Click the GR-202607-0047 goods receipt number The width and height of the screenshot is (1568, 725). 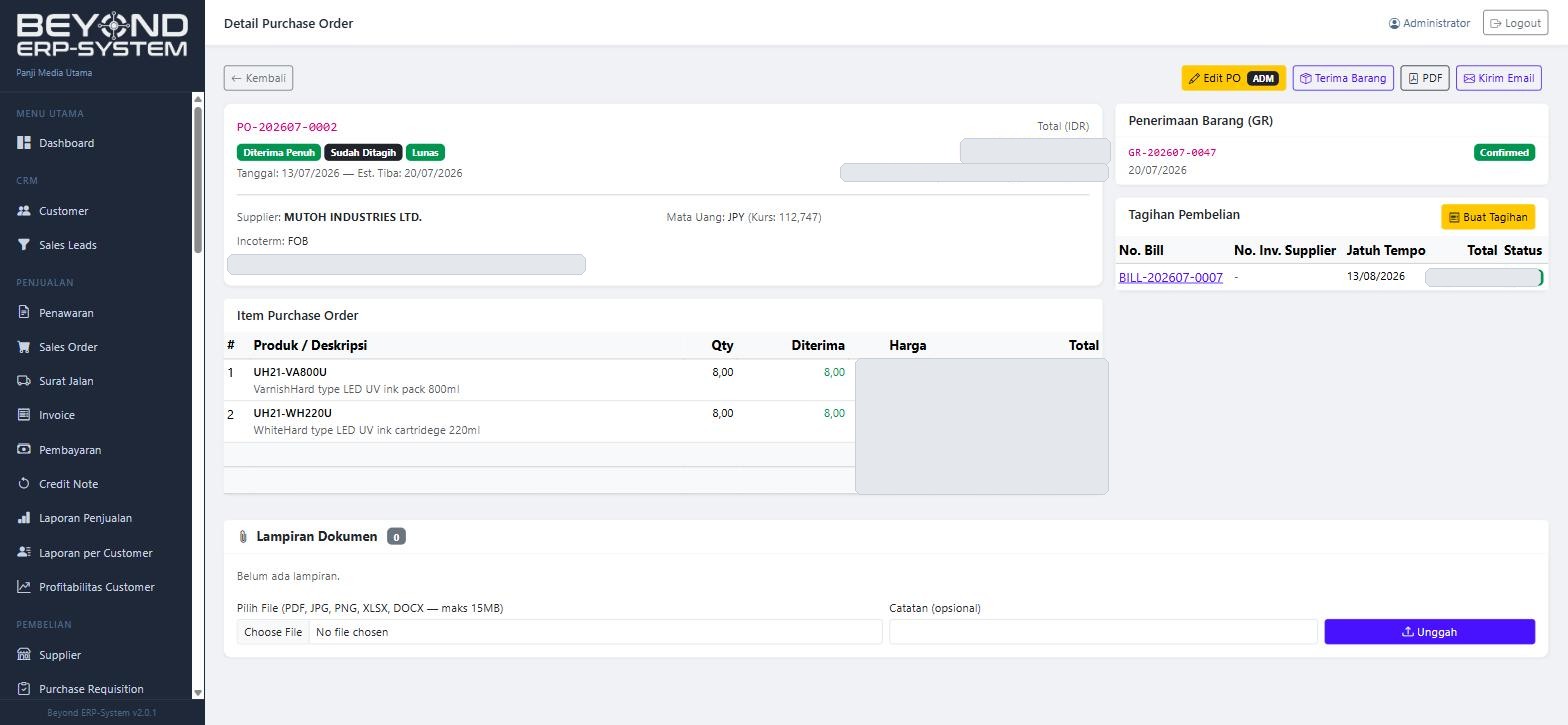[1172, 153]
